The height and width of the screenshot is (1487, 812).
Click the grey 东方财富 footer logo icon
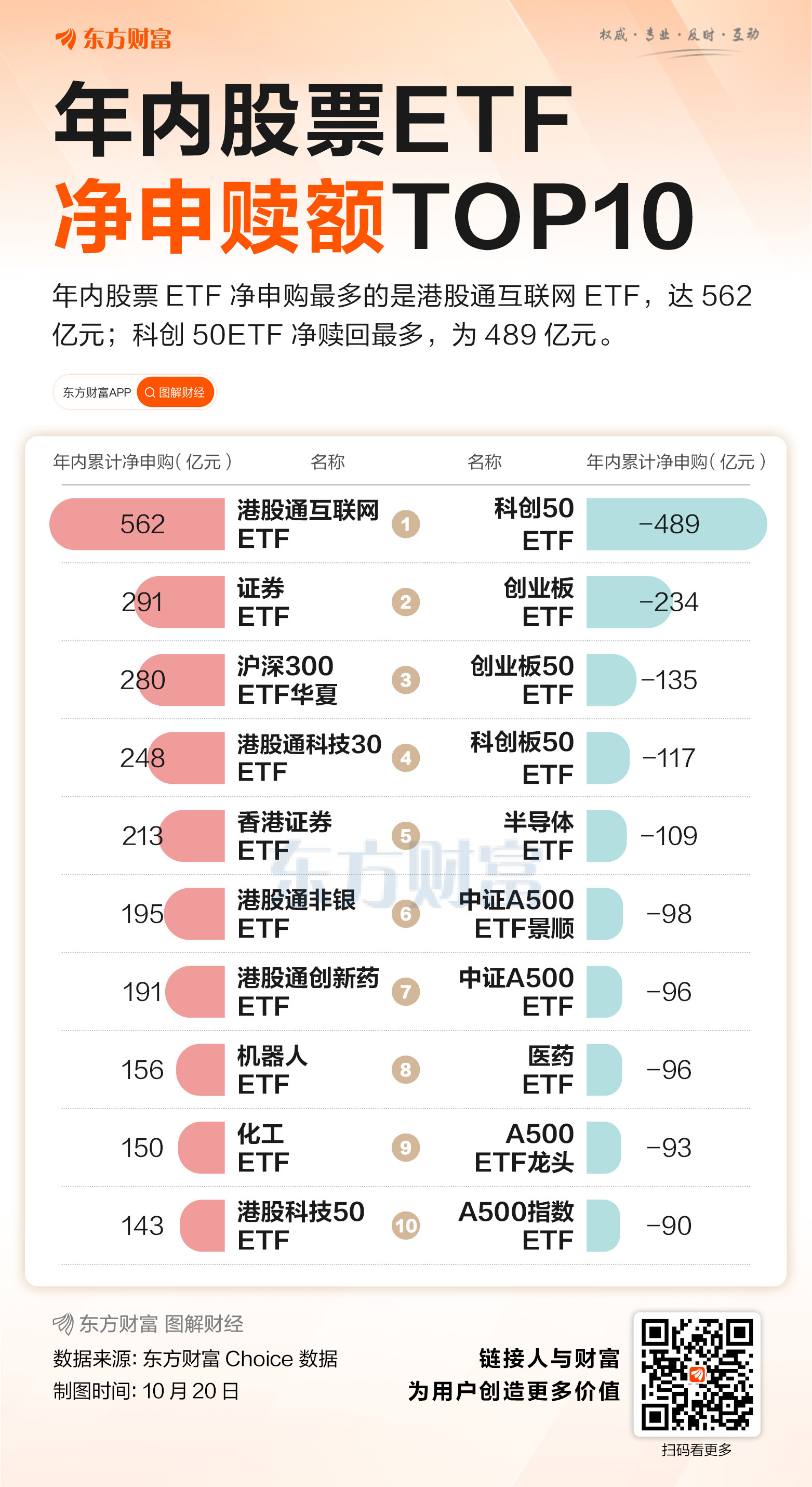[x=63, y=1324]
